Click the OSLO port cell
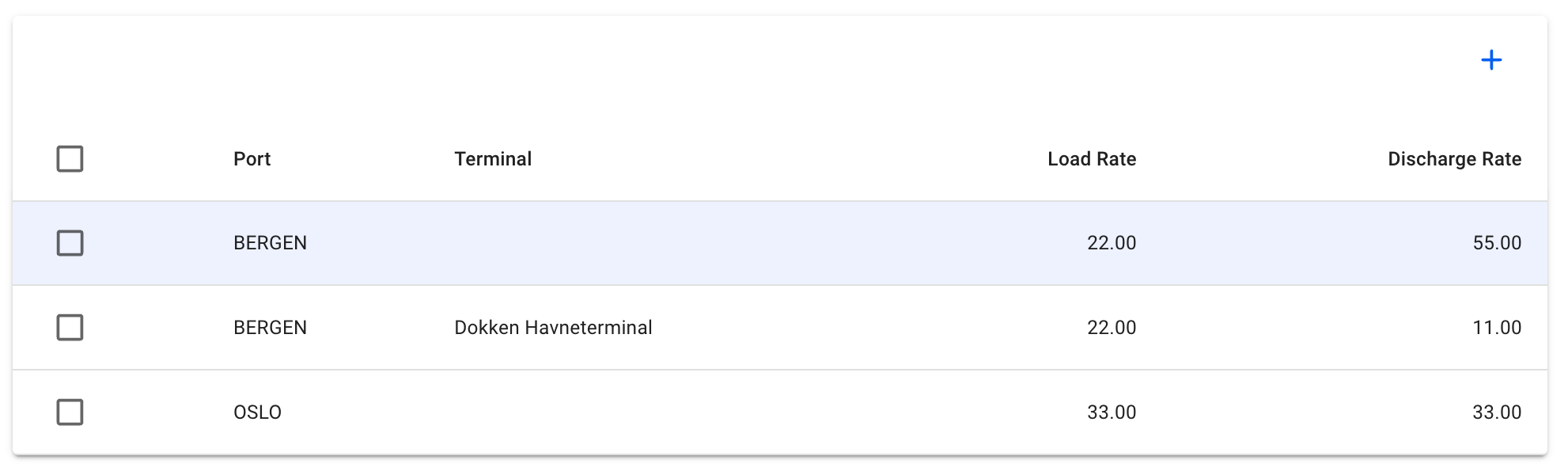Screen dimensions: 1568x475 point(257,412)
